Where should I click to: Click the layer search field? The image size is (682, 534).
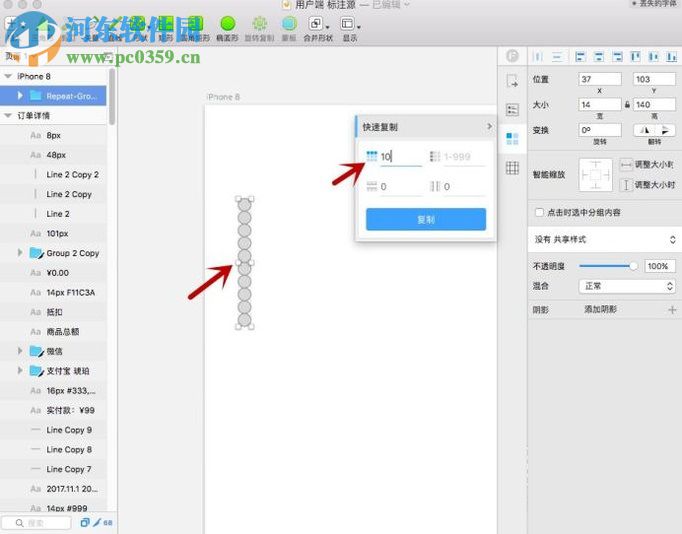click(37, 523)
